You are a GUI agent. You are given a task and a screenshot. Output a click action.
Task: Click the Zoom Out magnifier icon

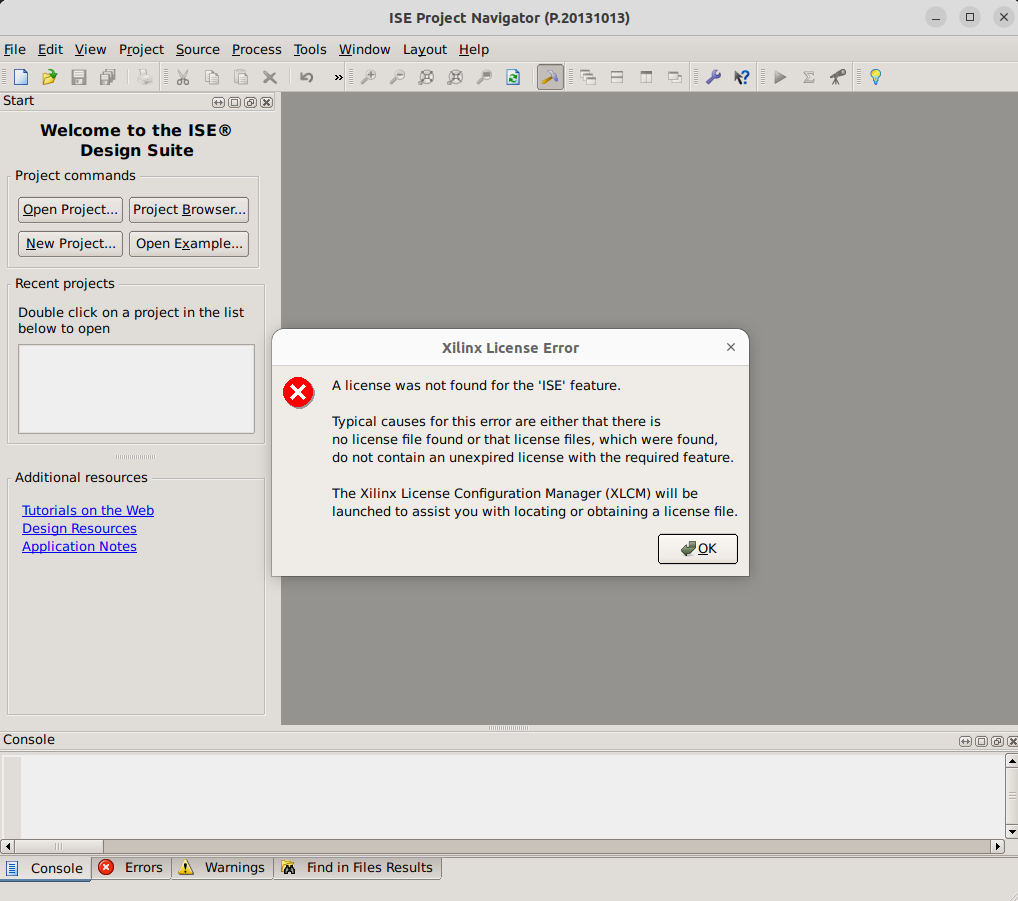click(397, 77)
